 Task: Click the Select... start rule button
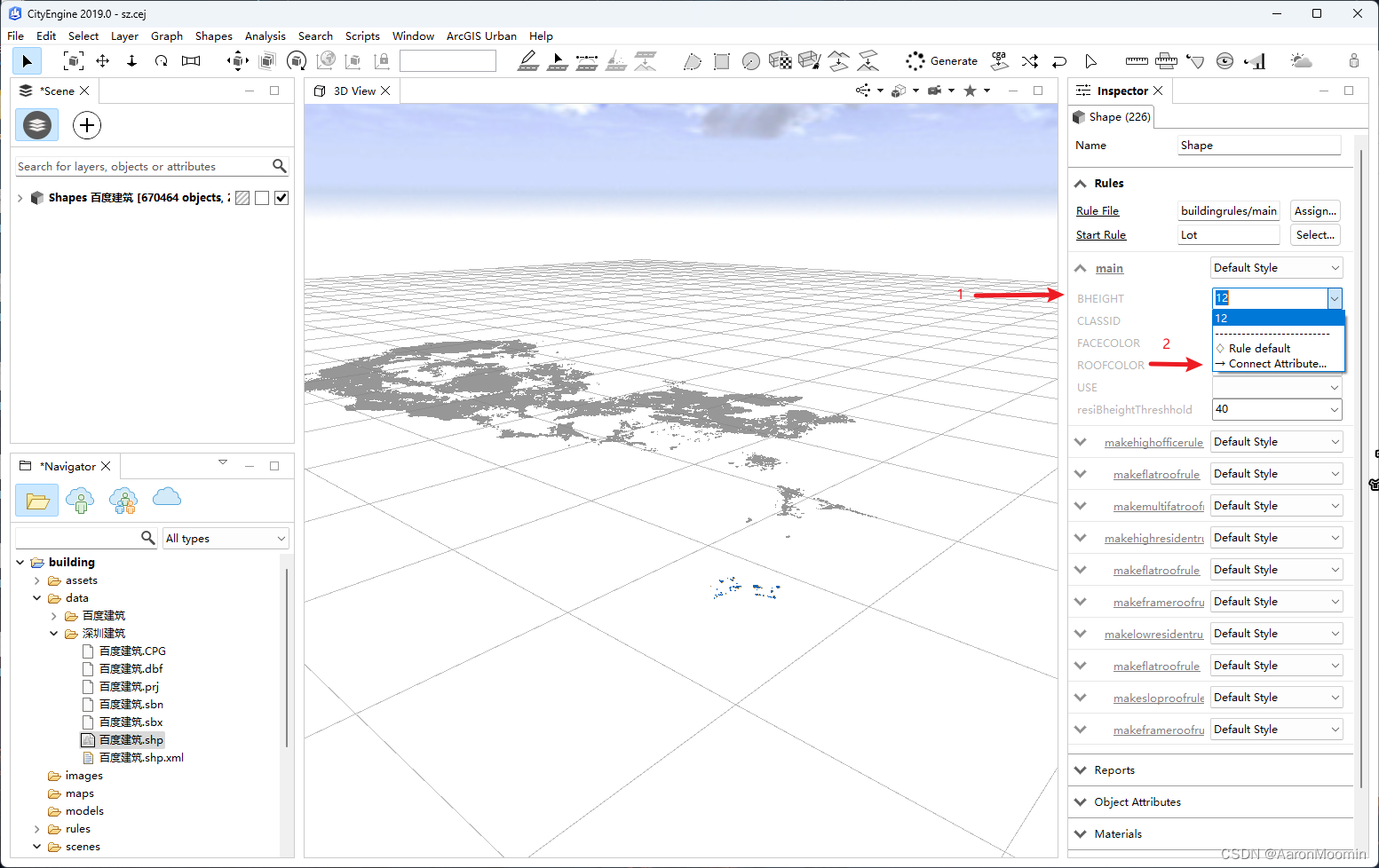click(1315, 235)
